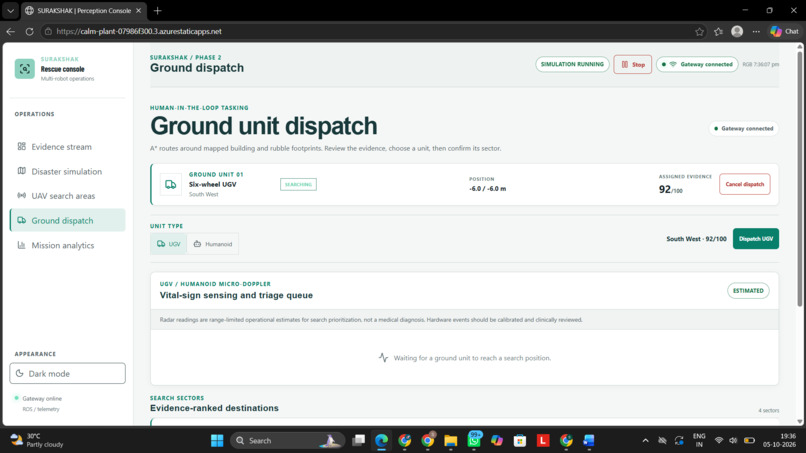The height and width of the screenshot is (453, 806).
Task: Open Microsoft Store from taskbar
Action: [x=520, y=441]
